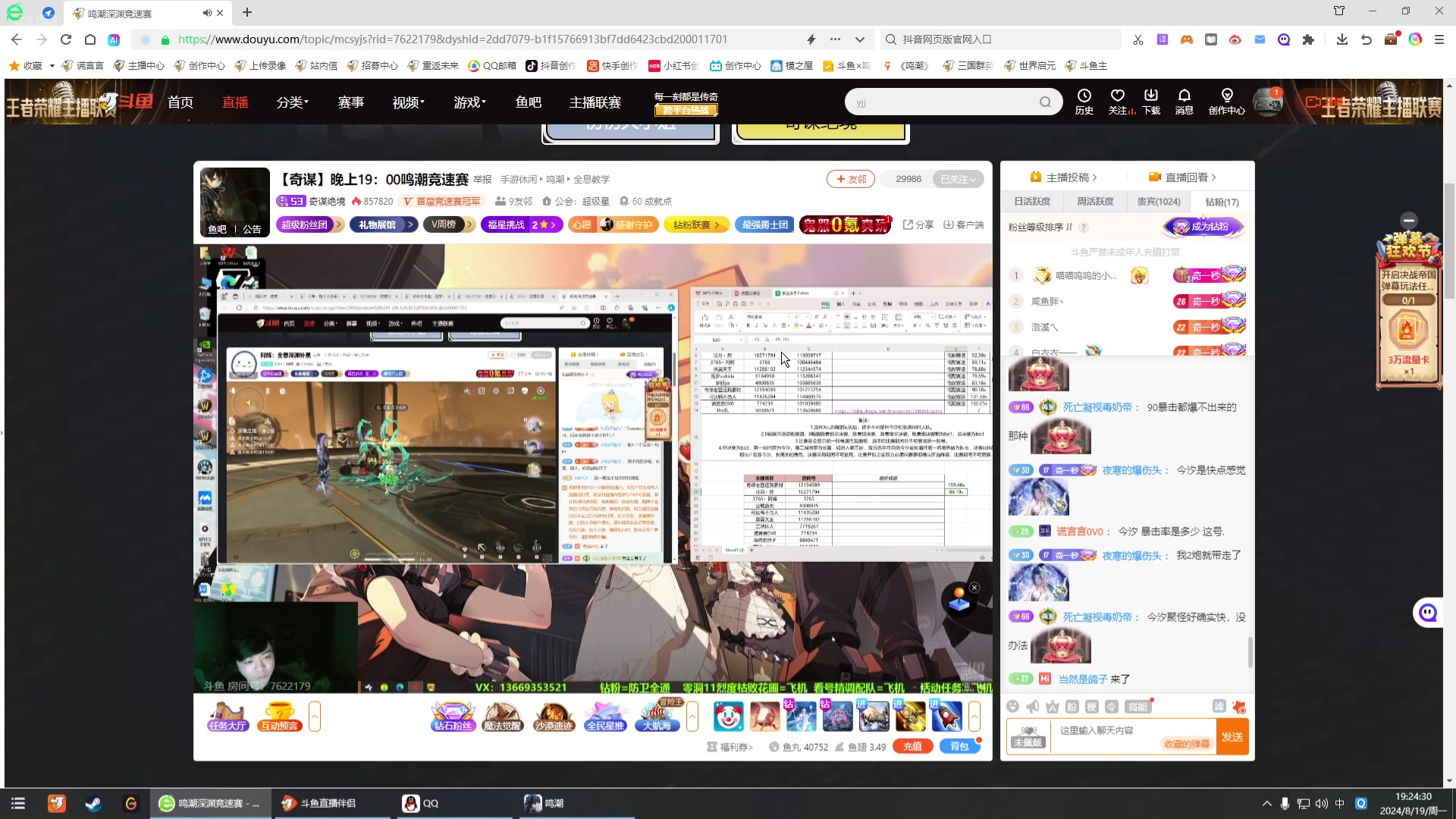
Task: Open the 关注 heart icon
Action: [1118, 102]
